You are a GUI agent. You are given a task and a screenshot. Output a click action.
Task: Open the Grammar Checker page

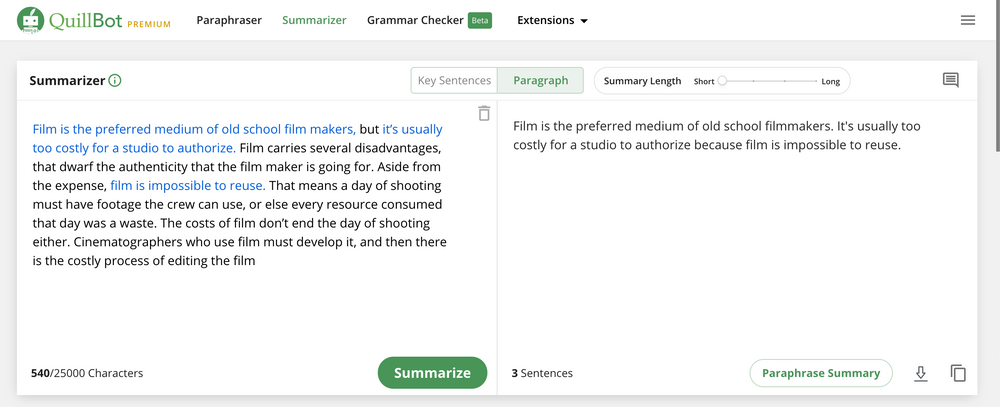[413, 20]
